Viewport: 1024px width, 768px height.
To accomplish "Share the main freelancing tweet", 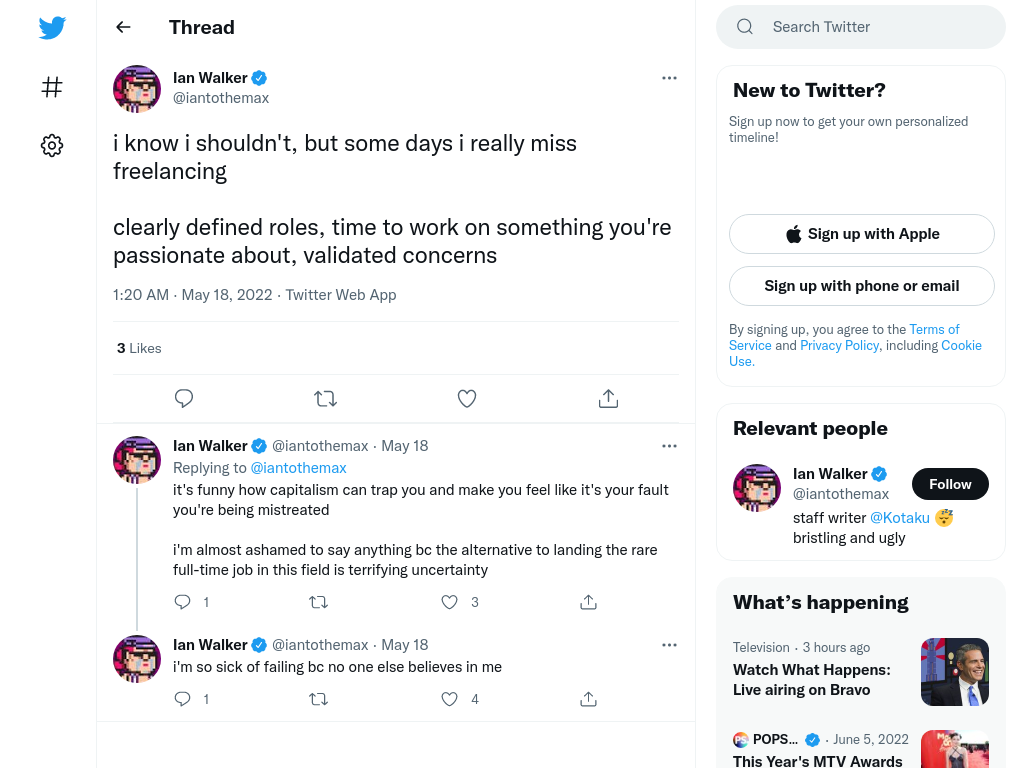I will pos(608,398).
